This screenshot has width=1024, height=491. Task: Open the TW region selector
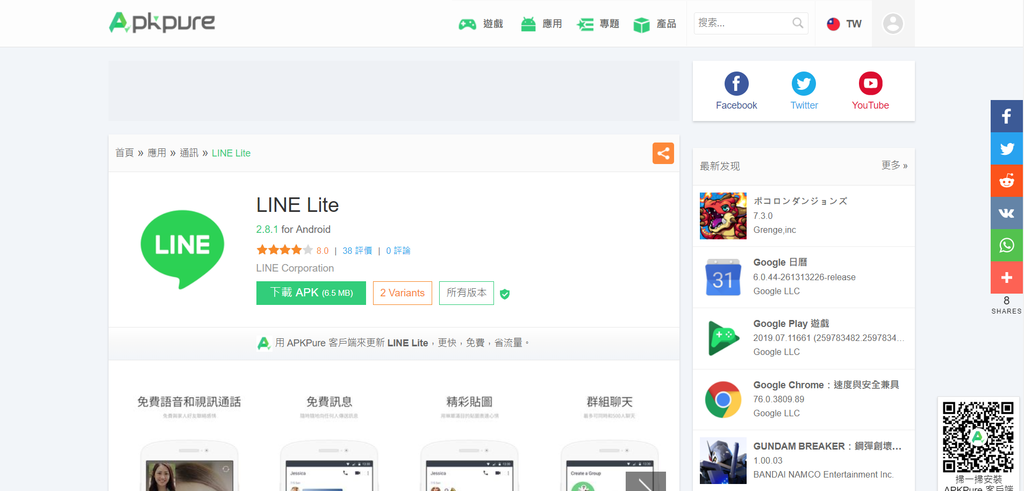[x=844, y=24]
